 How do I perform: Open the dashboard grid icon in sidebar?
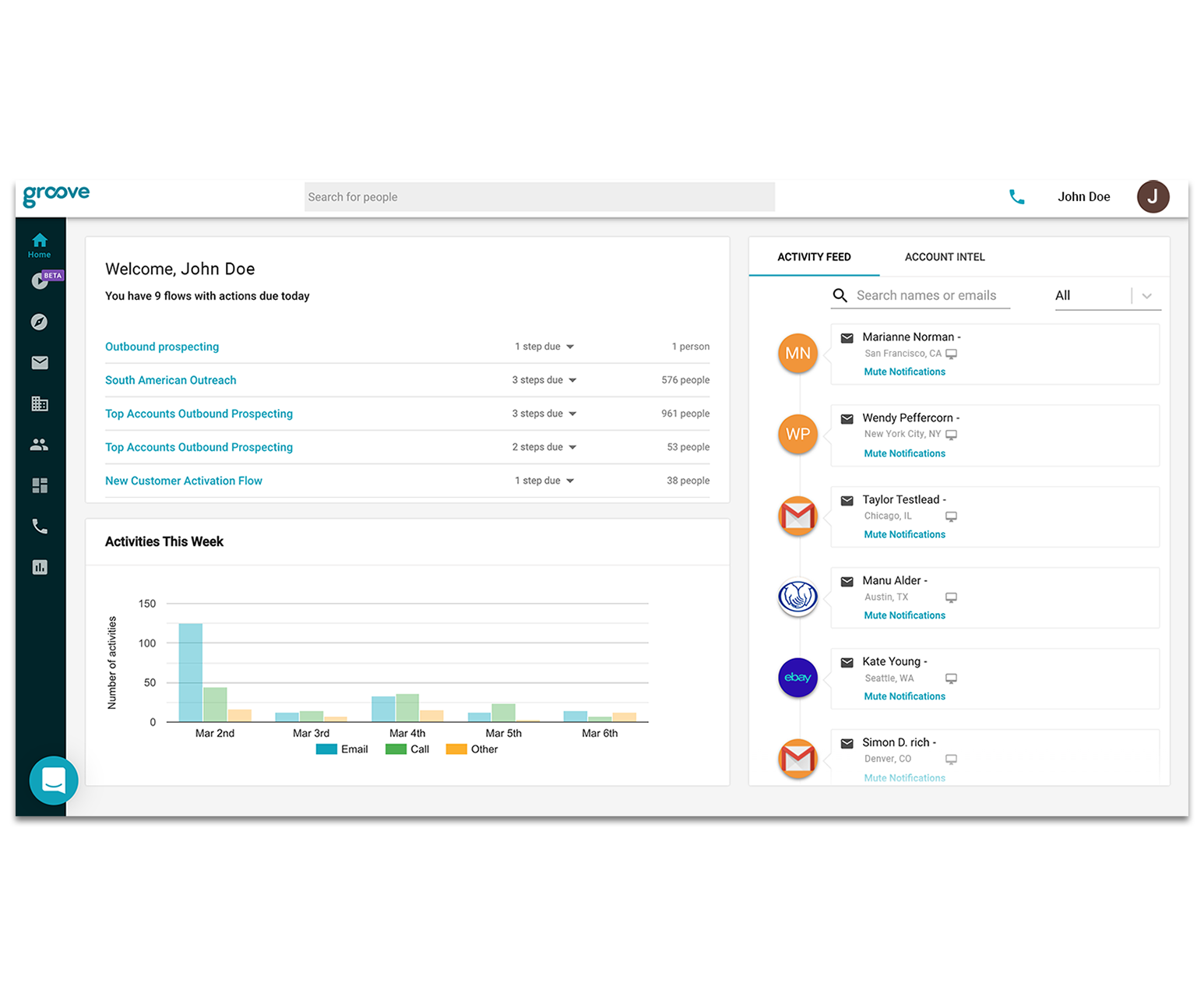click(40, 485)
